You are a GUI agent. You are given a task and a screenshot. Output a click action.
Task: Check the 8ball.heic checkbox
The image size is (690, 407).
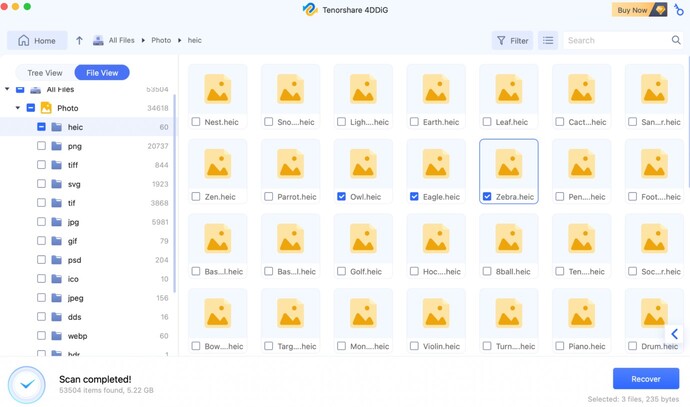487,271
